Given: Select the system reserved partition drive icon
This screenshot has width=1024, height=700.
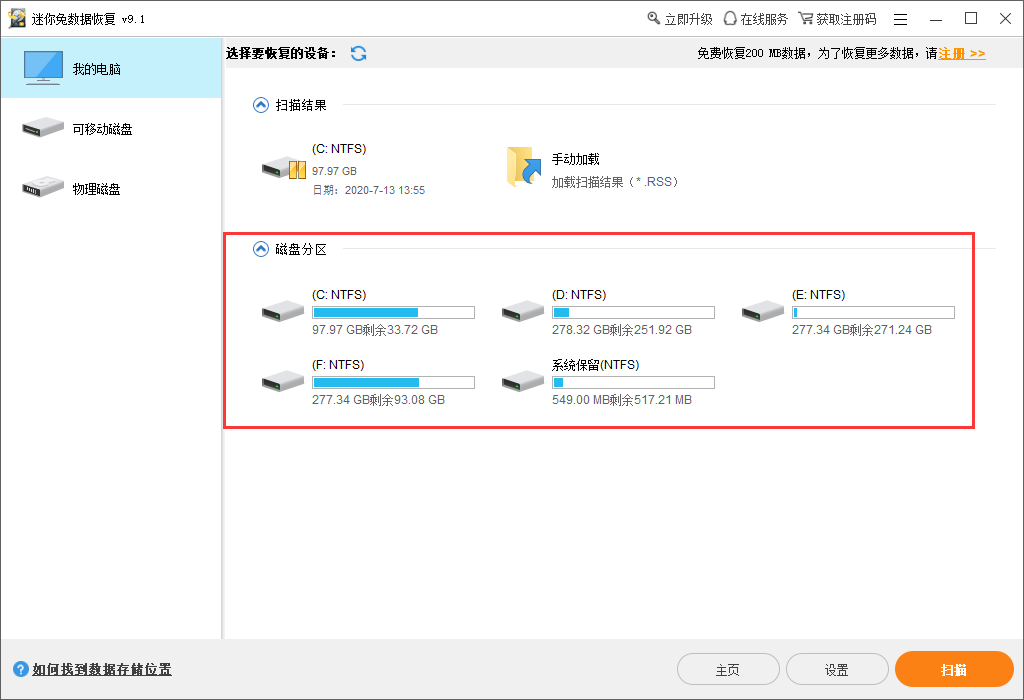Looking at the screenshot, I should [x=522, y=381].
